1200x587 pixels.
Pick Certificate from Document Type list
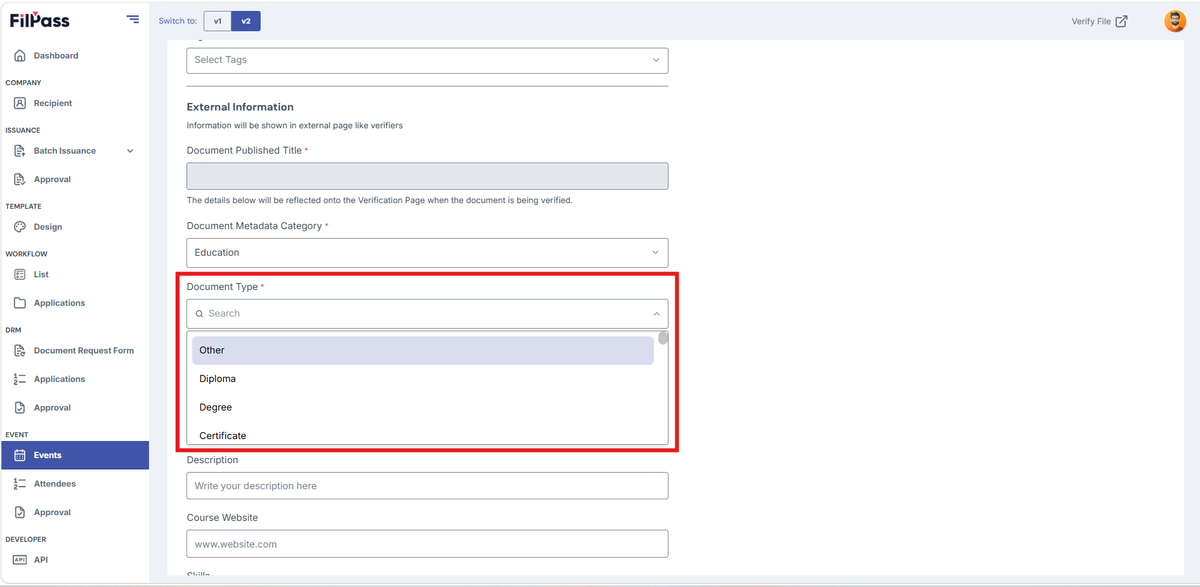pyautogui.click(x=423, y=435)
